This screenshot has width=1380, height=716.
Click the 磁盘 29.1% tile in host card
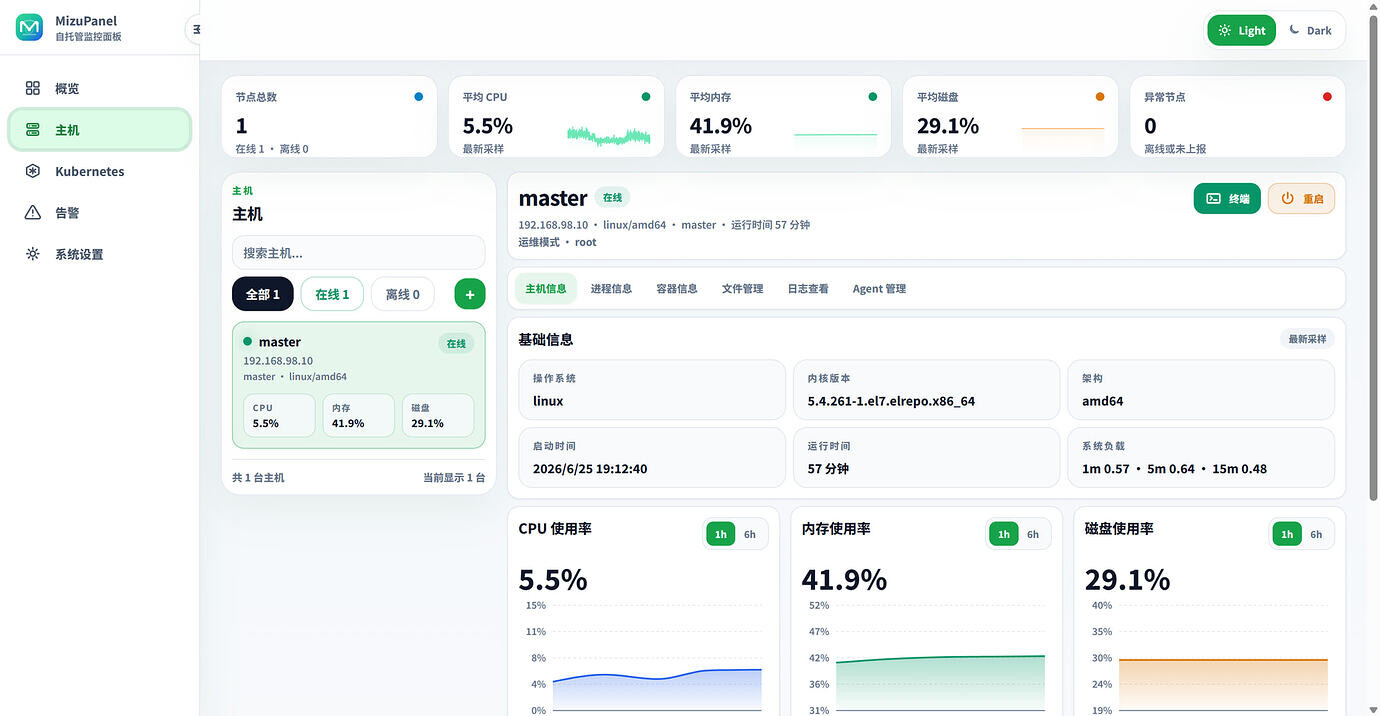coord(438,416)
